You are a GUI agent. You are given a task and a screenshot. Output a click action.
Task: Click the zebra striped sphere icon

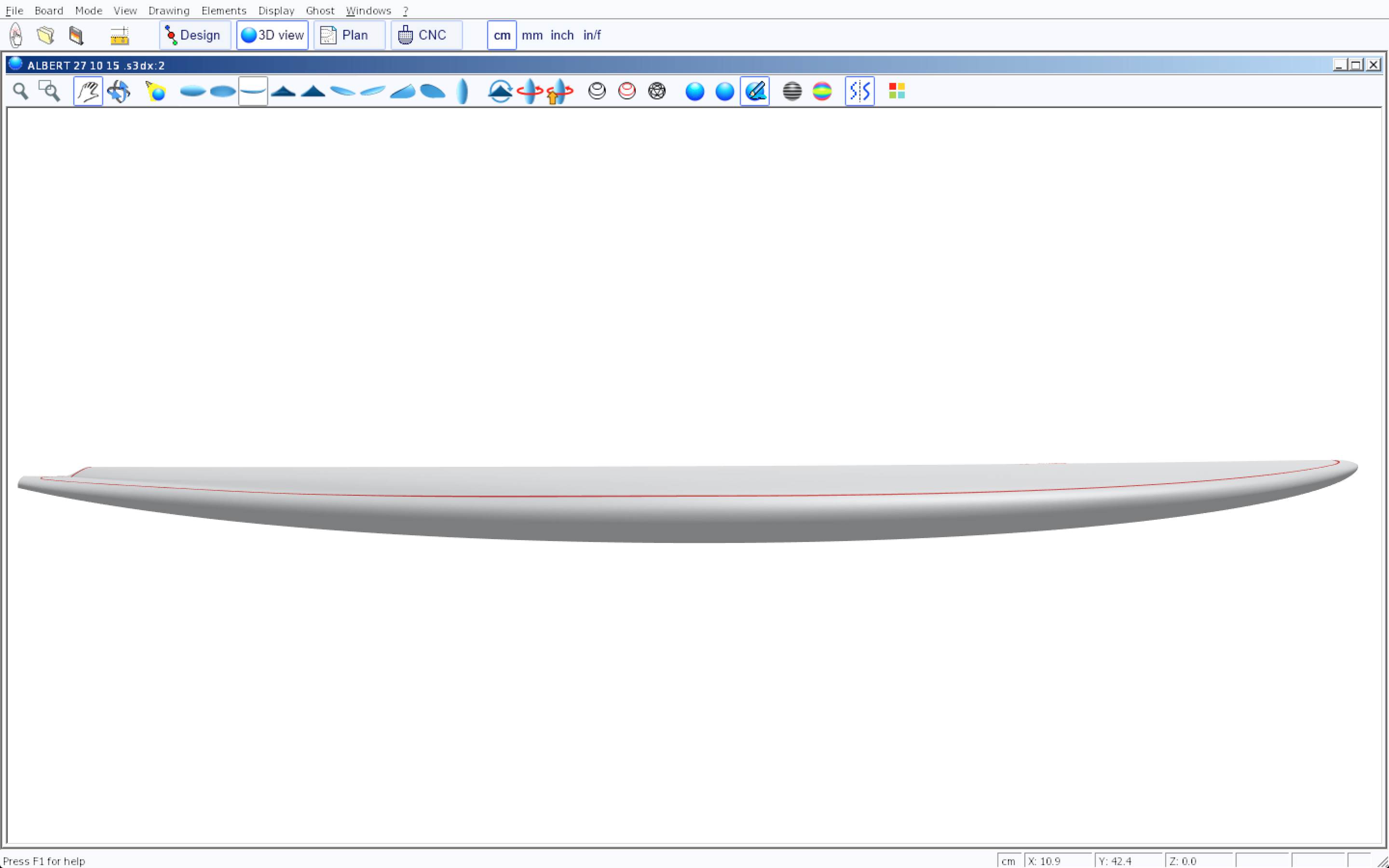pyautogui.click(x=792, y=91)
